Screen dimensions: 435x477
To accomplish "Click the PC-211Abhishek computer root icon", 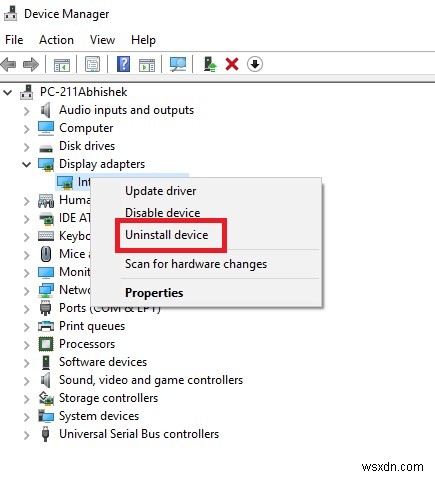I will [27, 92].
